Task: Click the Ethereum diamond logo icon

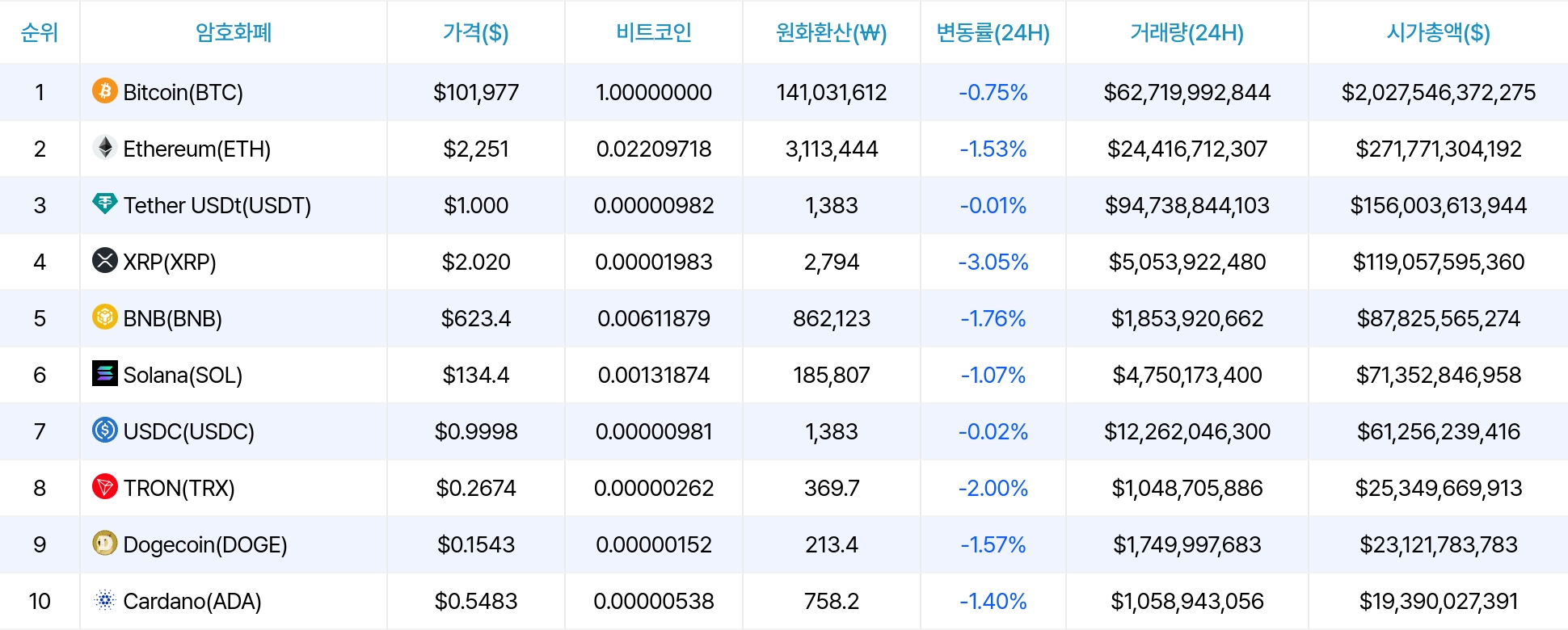Action: pos(105,147)
